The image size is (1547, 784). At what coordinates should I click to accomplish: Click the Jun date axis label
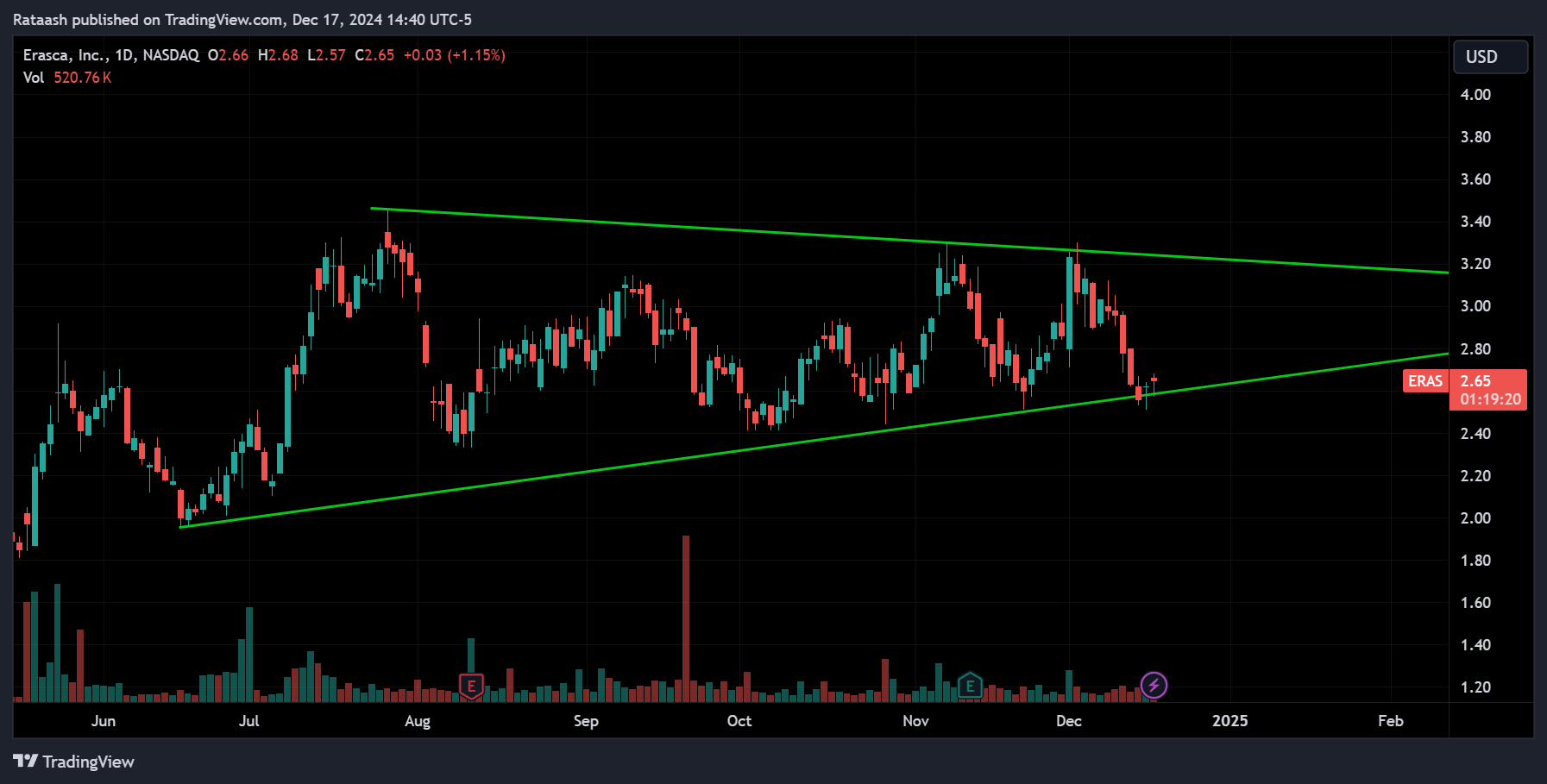pyautogui.click(x=104, y=721)
